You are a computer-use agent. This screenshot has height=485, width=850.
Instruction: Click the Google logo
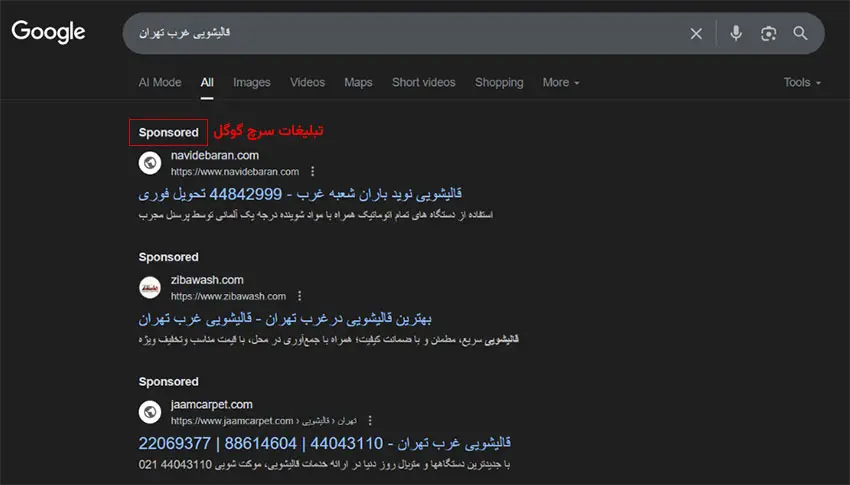click(48, 32)
